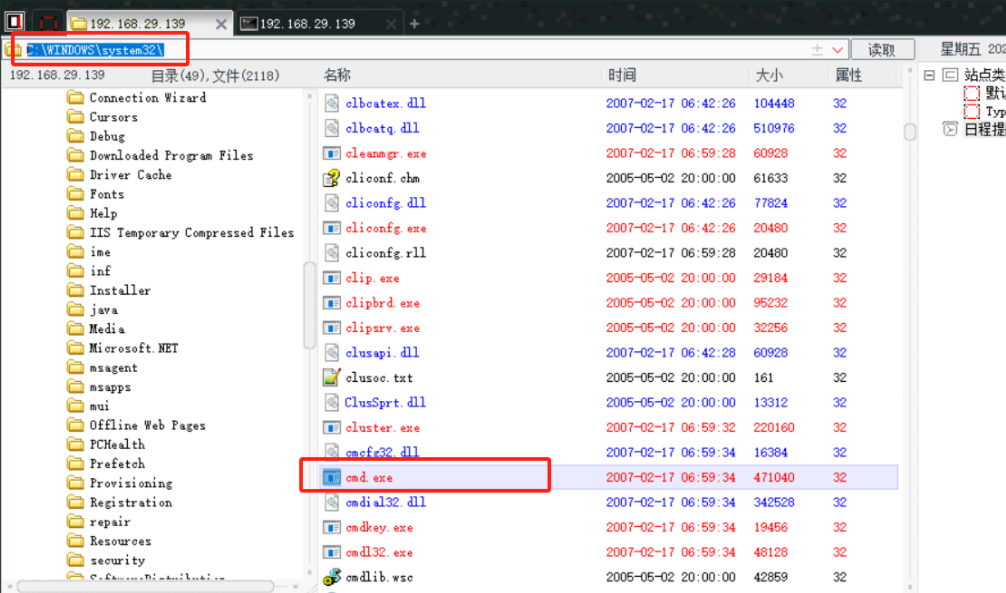Select Connection Wizard folder icon

point(76,98)
